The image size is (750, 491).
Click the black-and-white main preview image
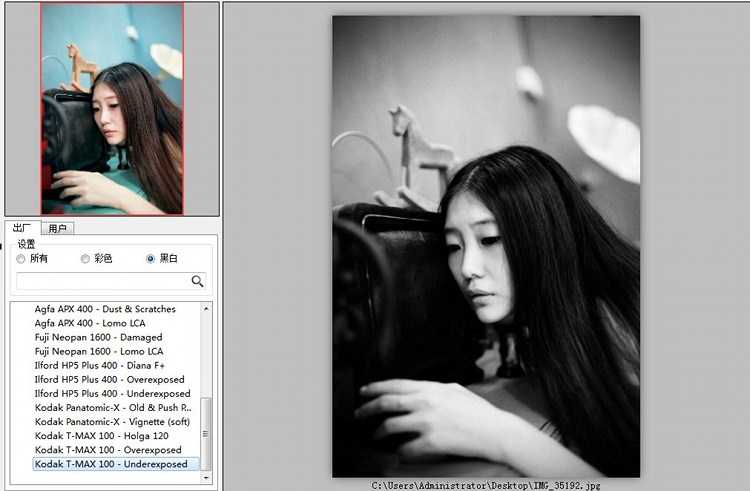point(485,245)
